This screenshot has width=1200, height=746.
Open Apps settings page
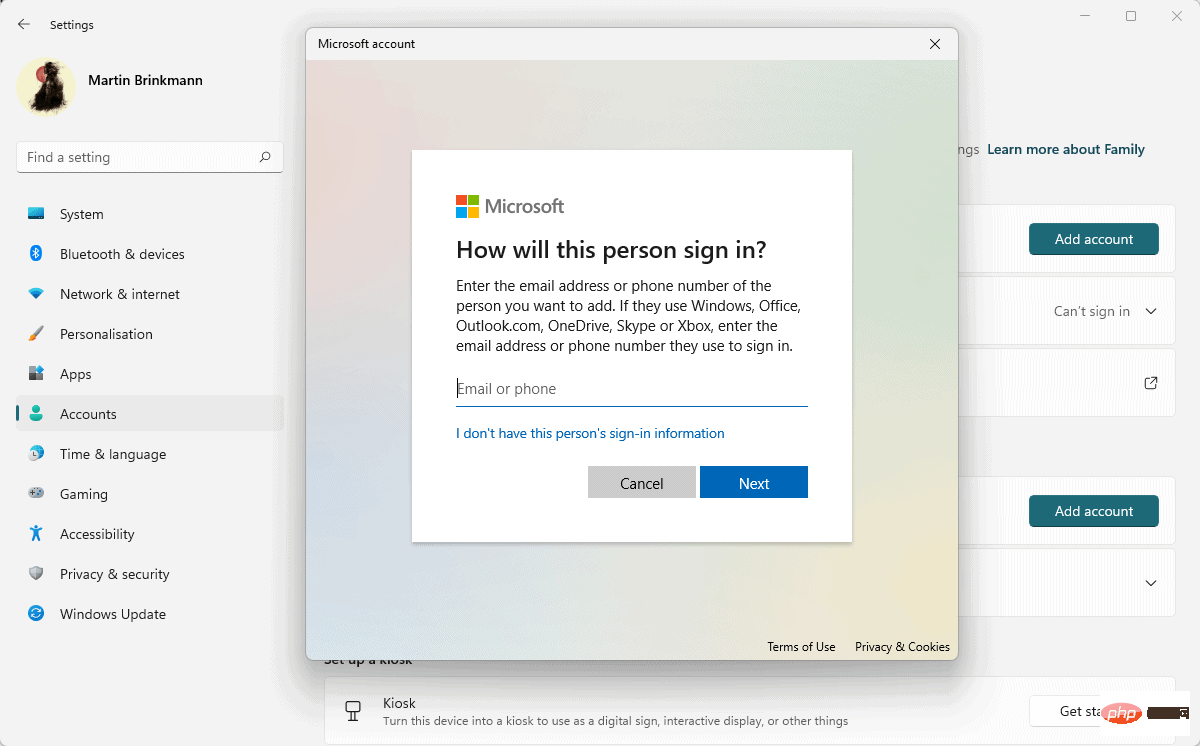point(150,374)
